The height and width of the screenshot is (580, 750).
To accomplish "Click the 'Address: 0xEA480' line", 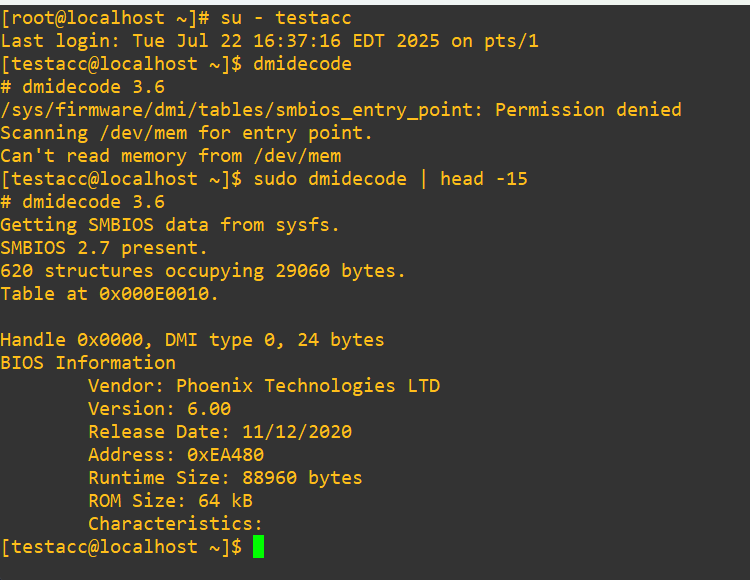I will [176, 455].
